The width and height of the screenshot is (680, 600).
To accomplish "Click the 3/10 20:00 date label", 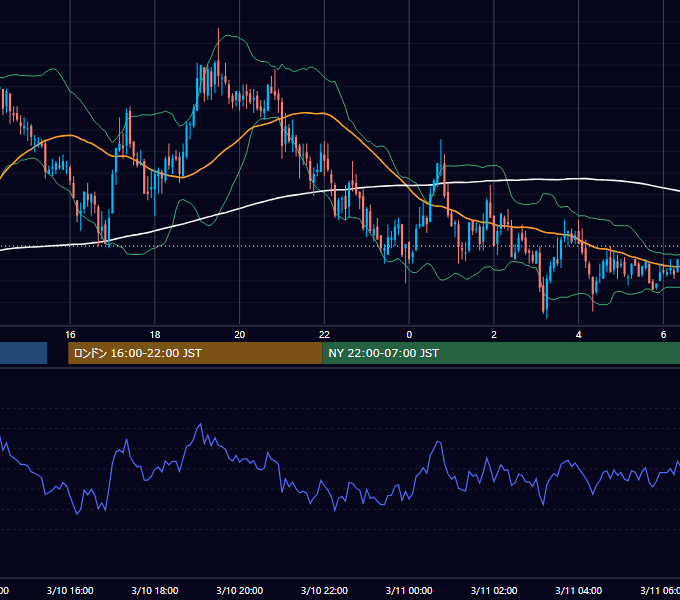I will click(x=239, y=590).
